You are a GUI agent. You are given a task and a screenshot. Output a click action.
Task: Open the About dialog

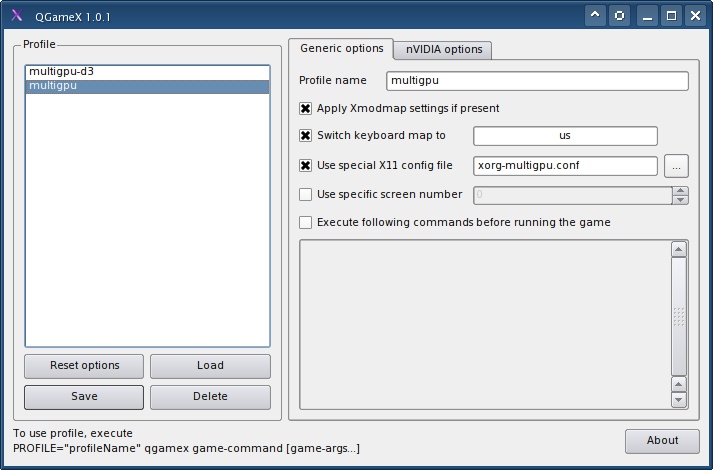pos(662,441)
